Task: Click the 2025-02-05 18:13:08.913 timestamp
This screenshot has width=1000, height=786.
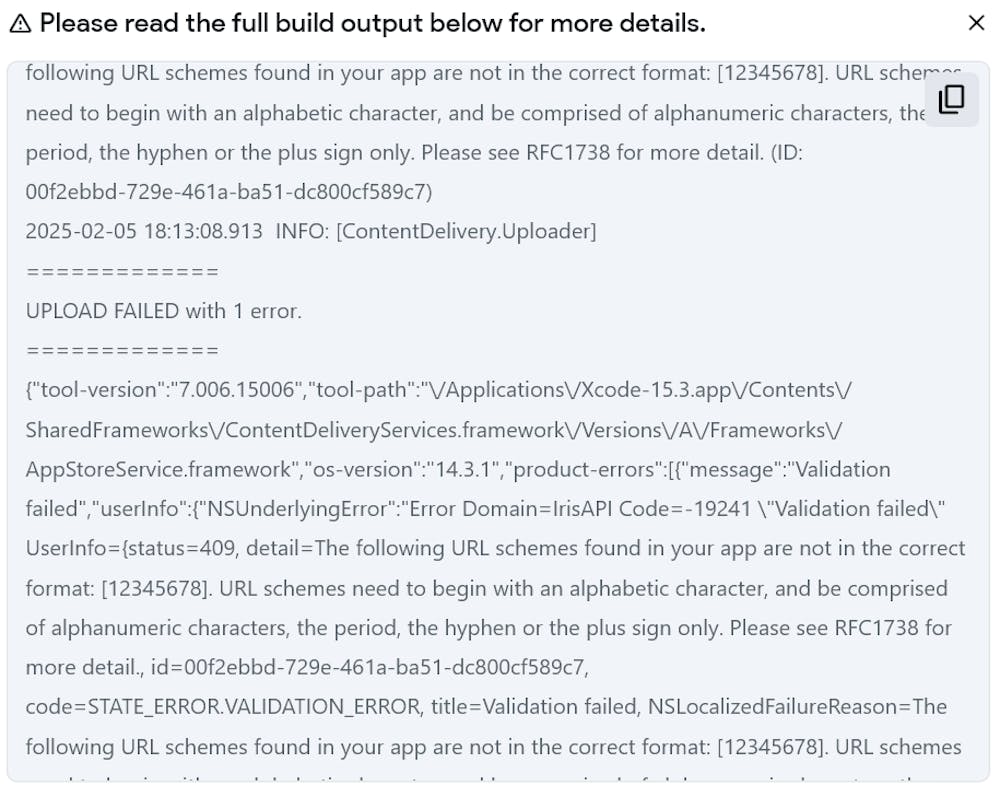Action: (x=141, y=232)
